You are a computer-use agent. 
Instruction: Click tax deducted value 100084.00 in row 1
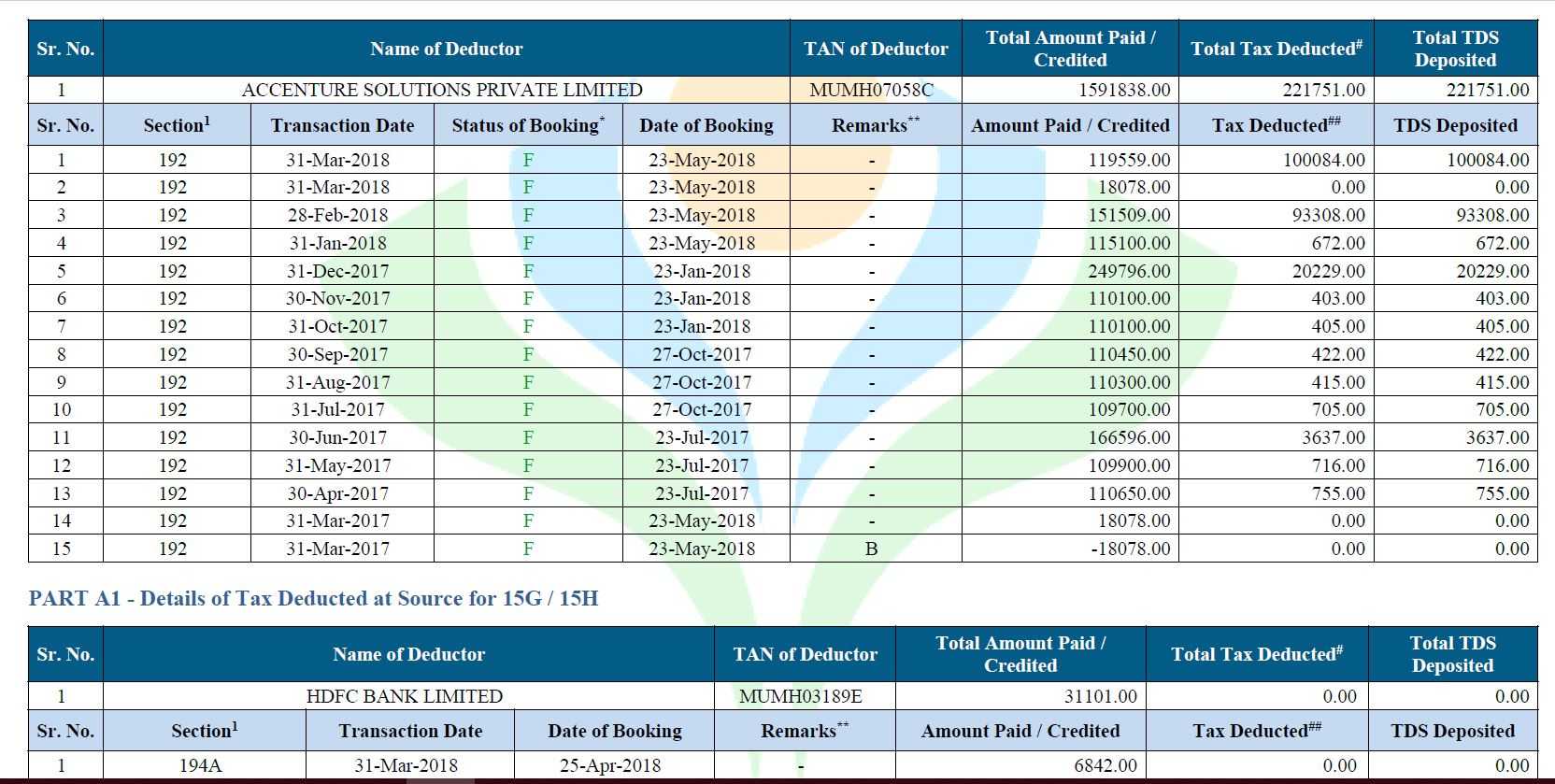[1324, 160]
